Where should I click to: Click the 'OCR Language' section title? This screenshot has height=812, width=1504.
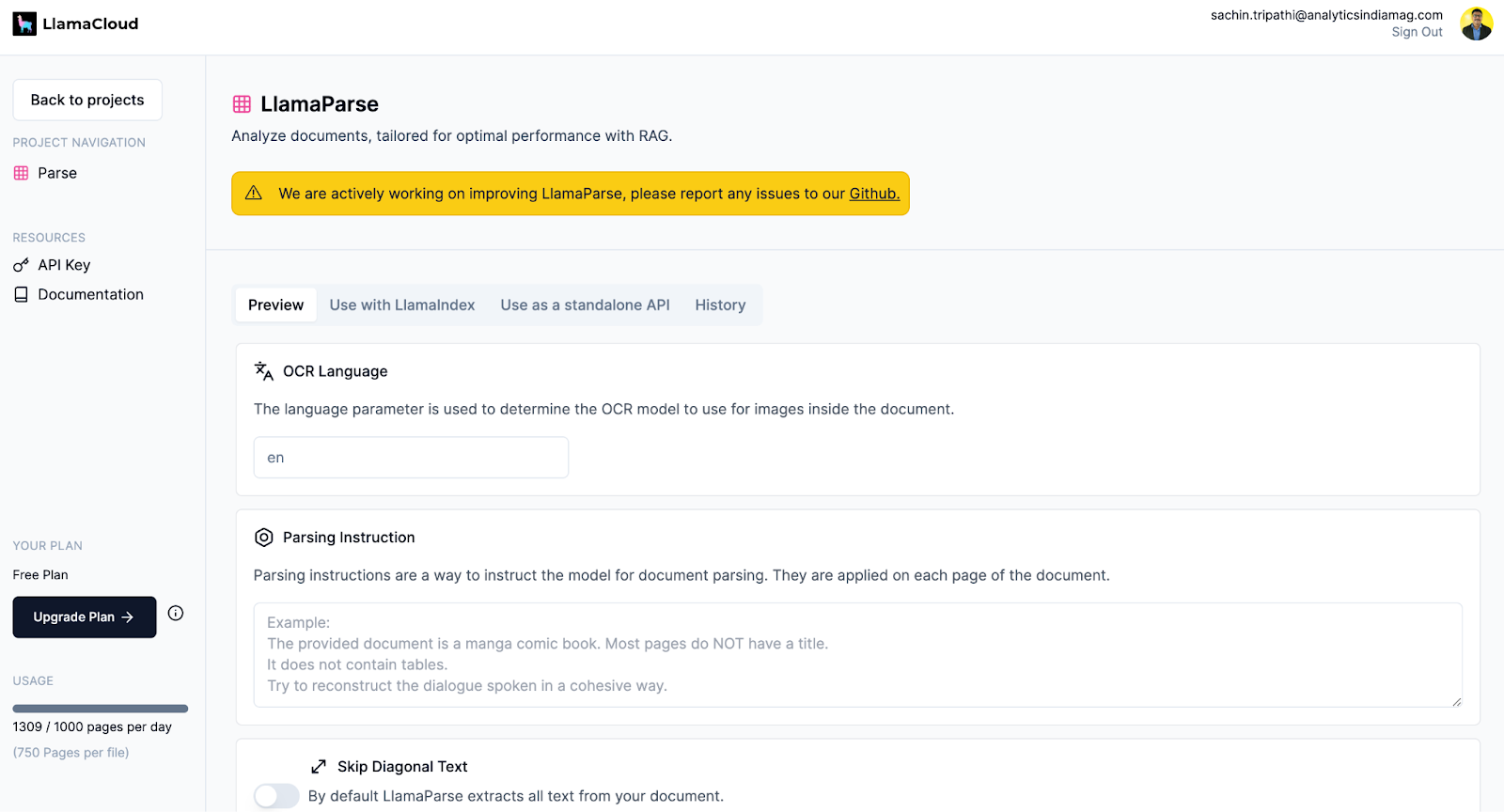click(x=335, y=371)
